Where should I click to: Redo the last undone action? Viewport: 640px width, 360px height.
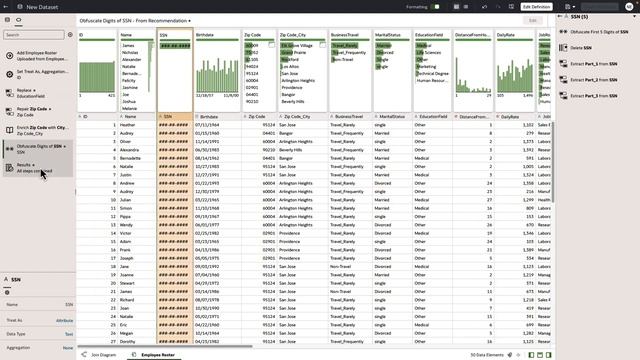(x=498, y=7)
